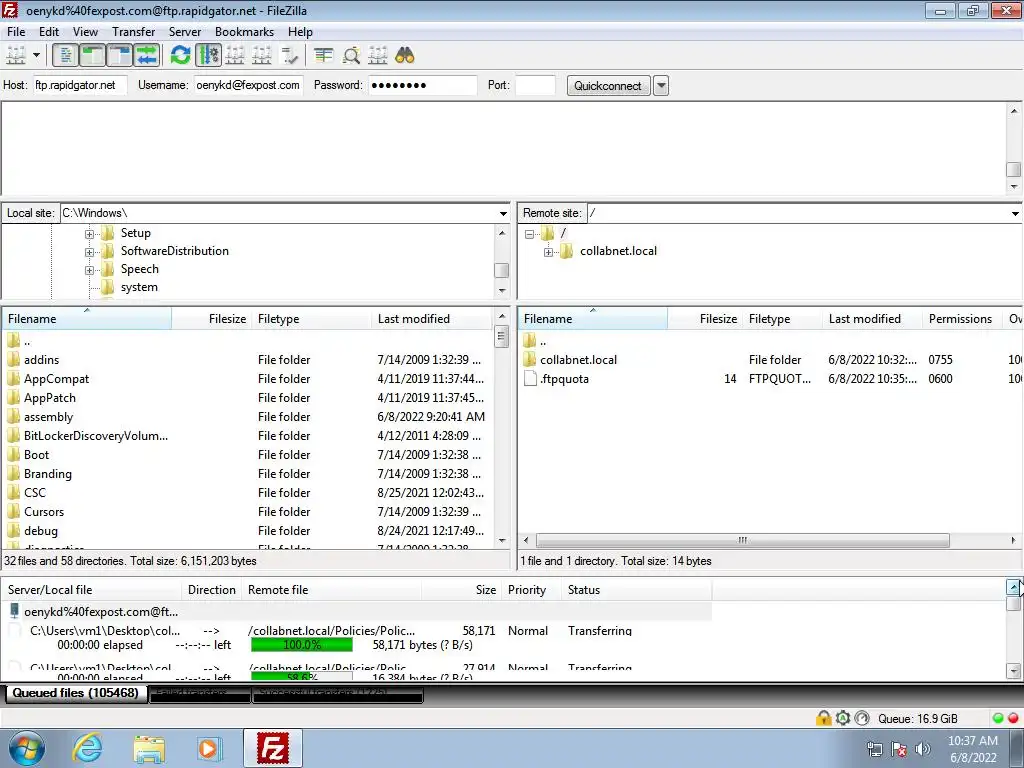
Task: Expand collabnet.local in remote tree
Action: pyautogui.click(x=549, y=252)
